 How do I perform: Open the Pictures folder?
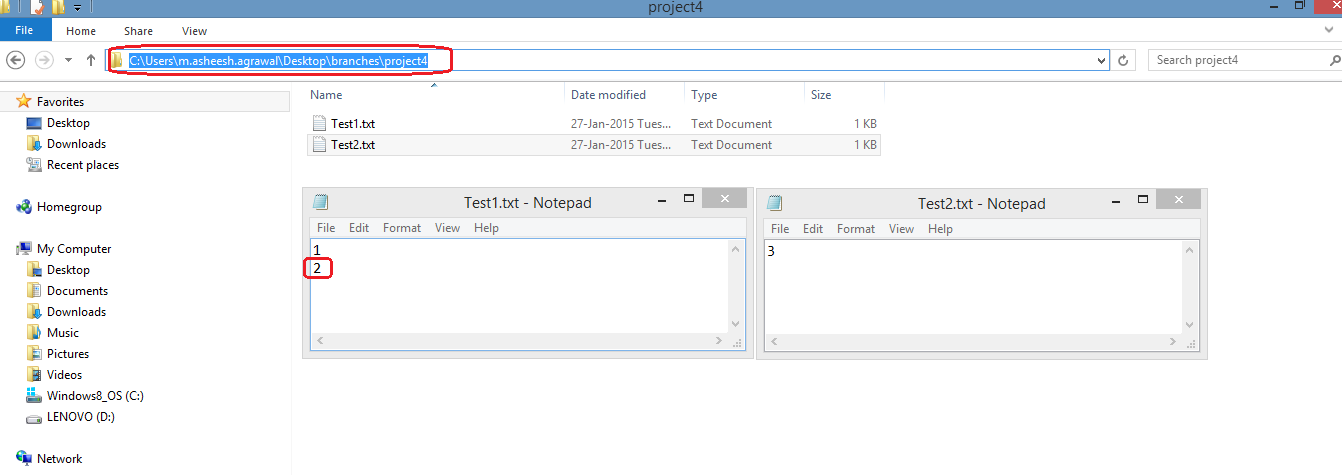68,354
